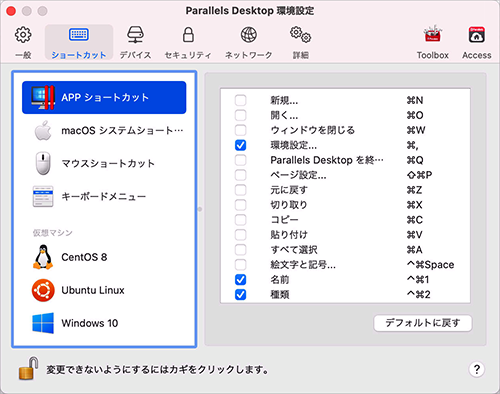The width and height of the screenshot is (500, 394).
Task: Click the ^⌘Space shortcut value
Action: coord(430,264)
